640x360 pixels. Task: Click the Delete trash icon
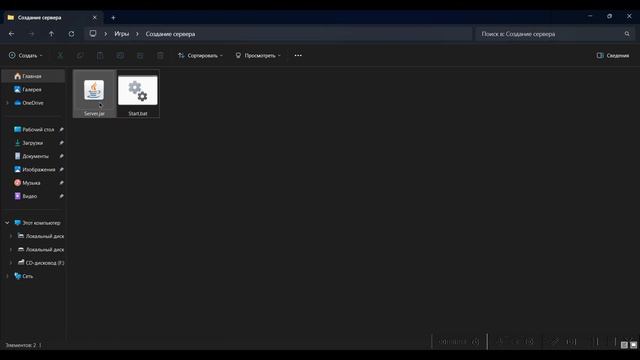click(x=160, y=56)
